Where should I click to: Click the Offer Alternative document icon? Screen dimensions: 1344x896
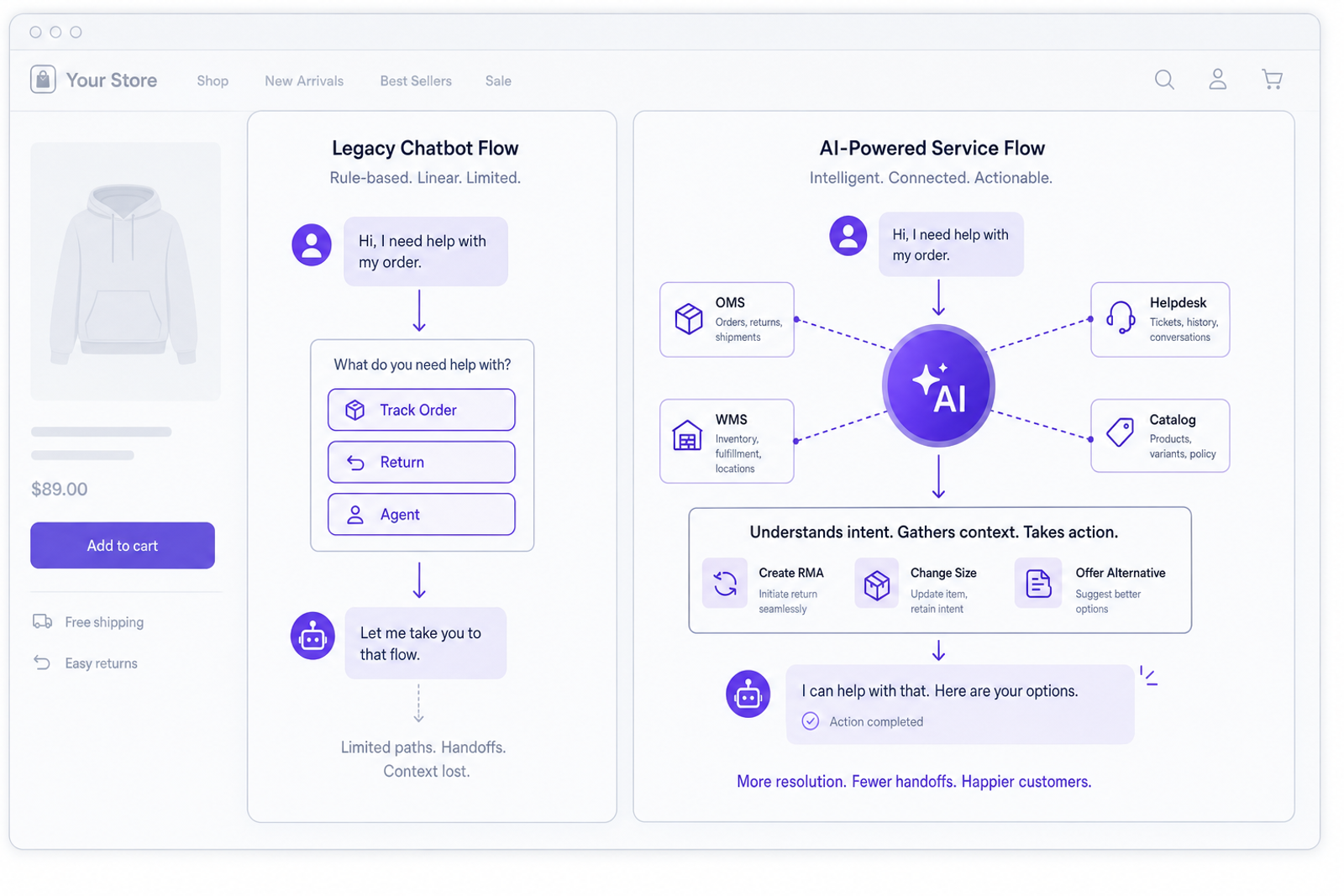(1038, 583)
